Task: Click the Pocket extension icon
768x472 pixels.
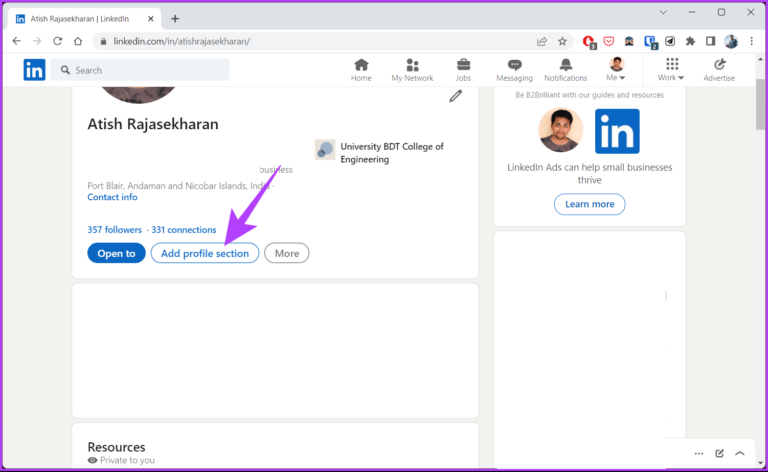Action: (609, 42)
